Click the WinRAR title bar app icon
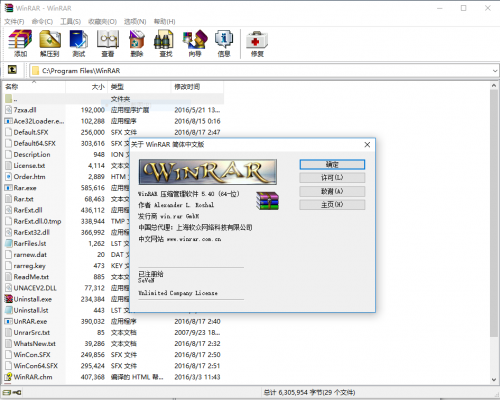Screen dimensions: 500x400 pyautogui.click(x=8, y=8)
